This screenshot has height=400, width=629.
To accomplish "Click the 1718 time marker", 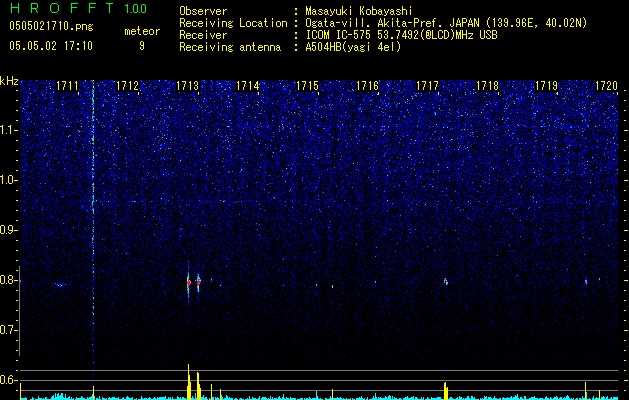I will 487,86.
